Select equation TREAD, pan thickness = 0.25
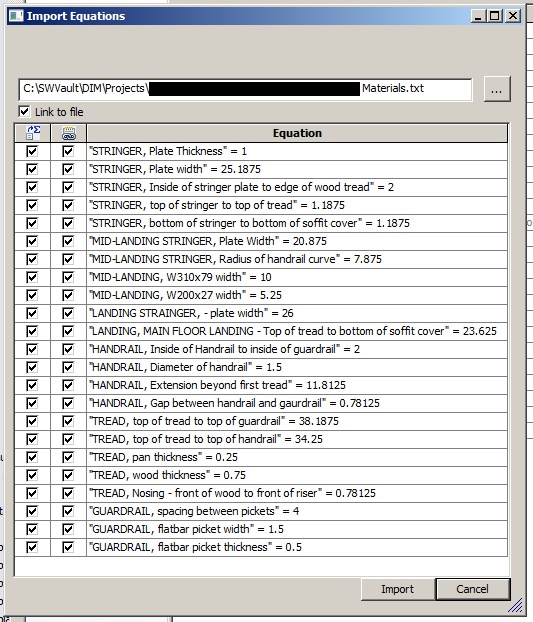Image resolution: width=533 pixels, height=622 pixels. tap(297, 457)
